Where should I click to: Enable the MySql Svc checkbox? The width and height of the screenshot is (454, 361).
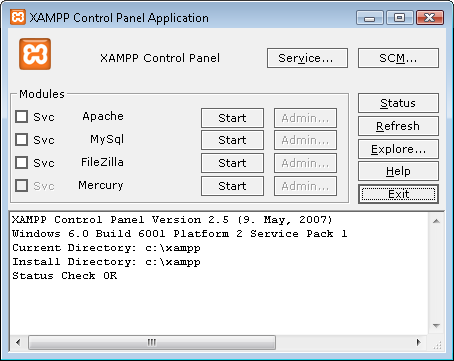[22, 140]
